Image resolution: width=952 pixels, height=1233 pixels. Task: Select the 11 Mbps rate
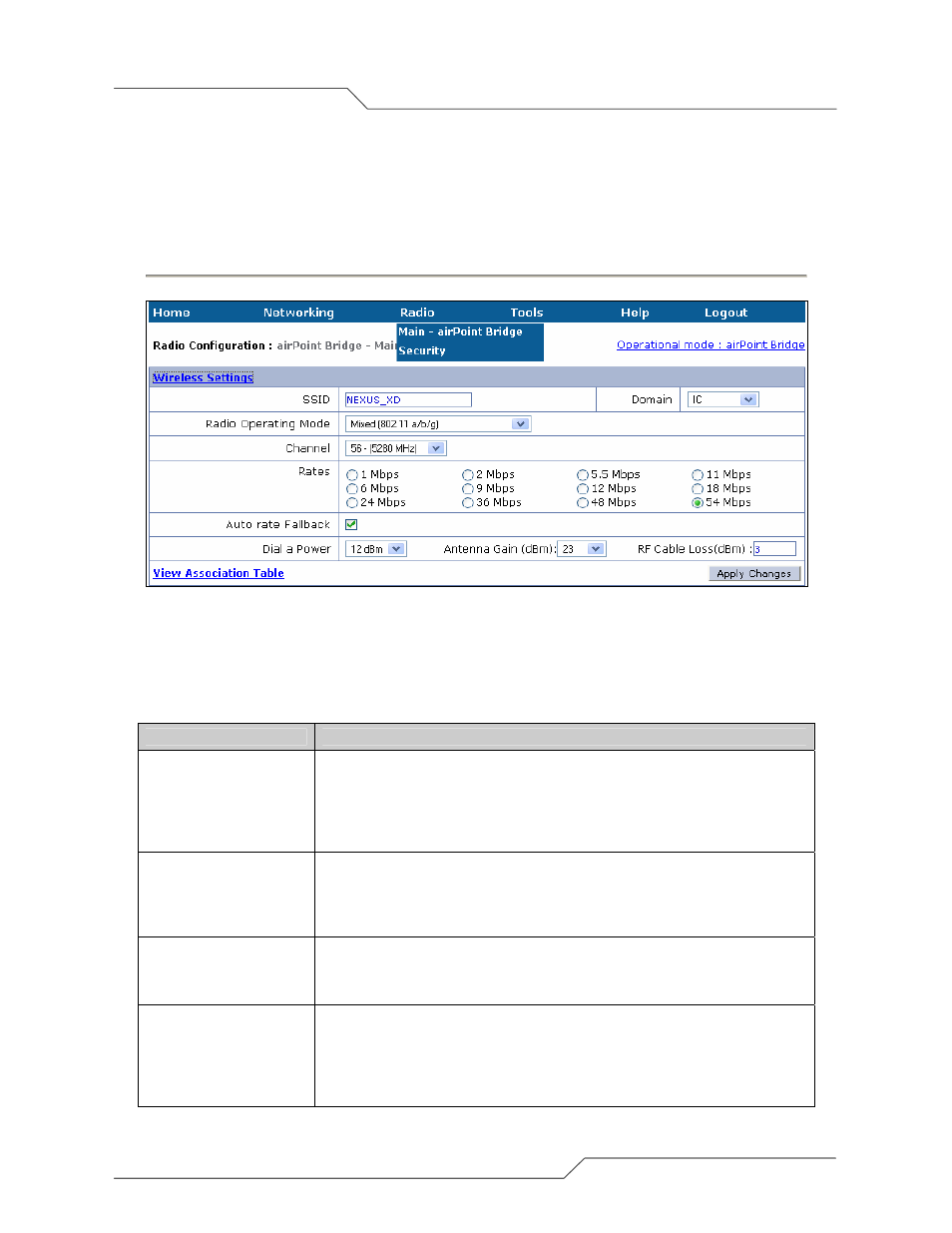(x=698, y=475)
